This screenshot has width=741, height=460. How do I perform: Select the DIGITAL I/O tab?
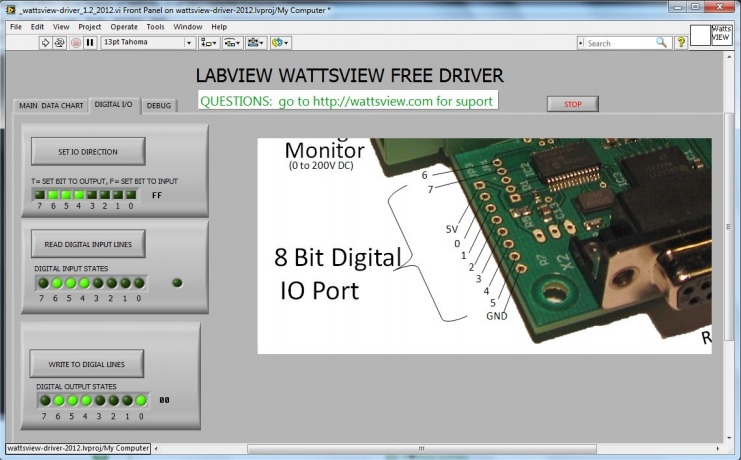[113, 104]
